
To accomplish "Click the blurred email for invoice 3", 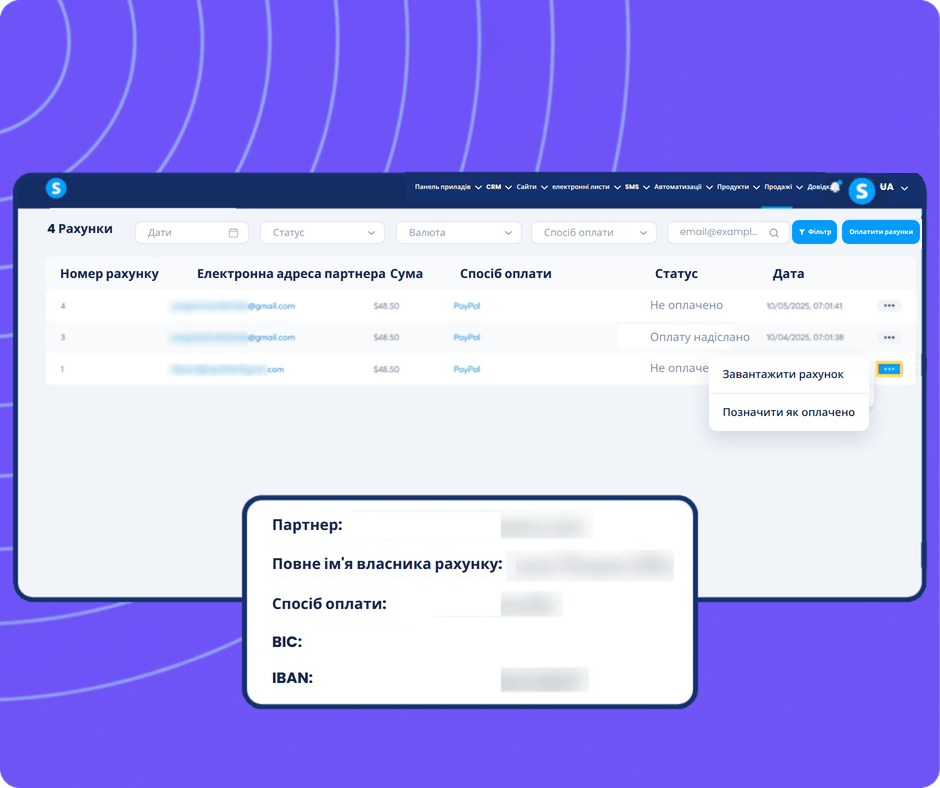I will tap(233, 338).
